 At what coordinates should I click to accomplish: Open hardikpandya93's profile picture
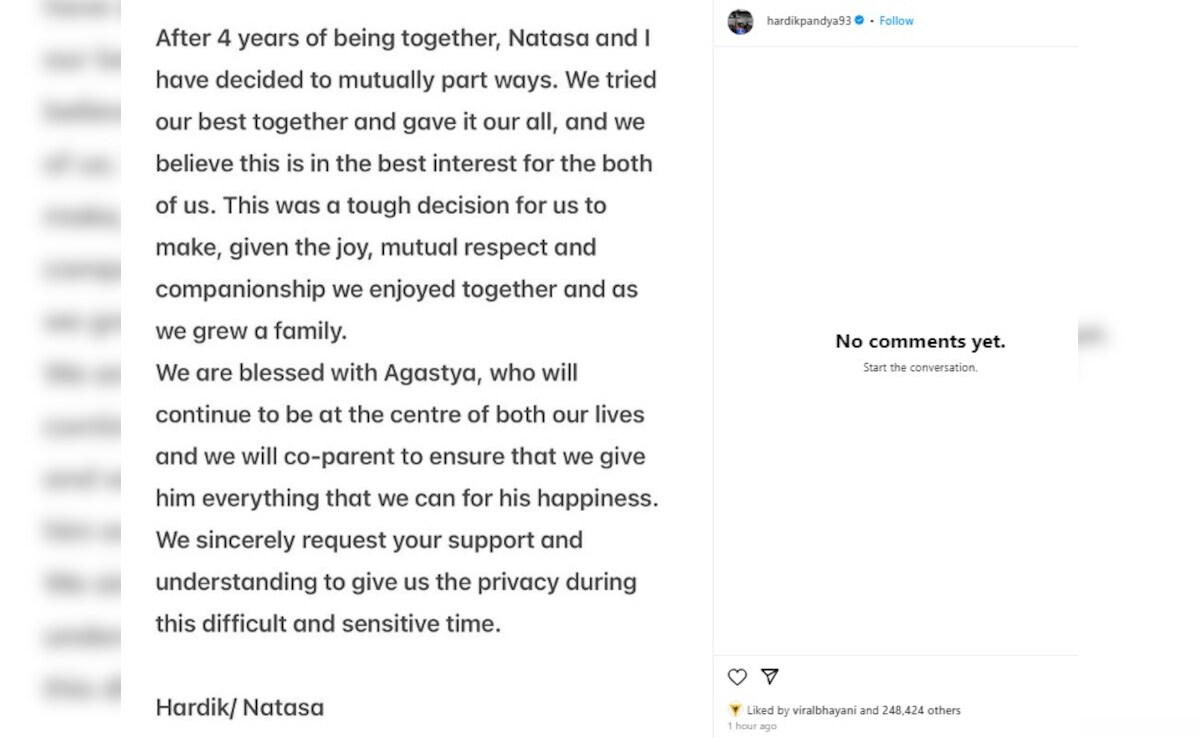coord(740,21)
